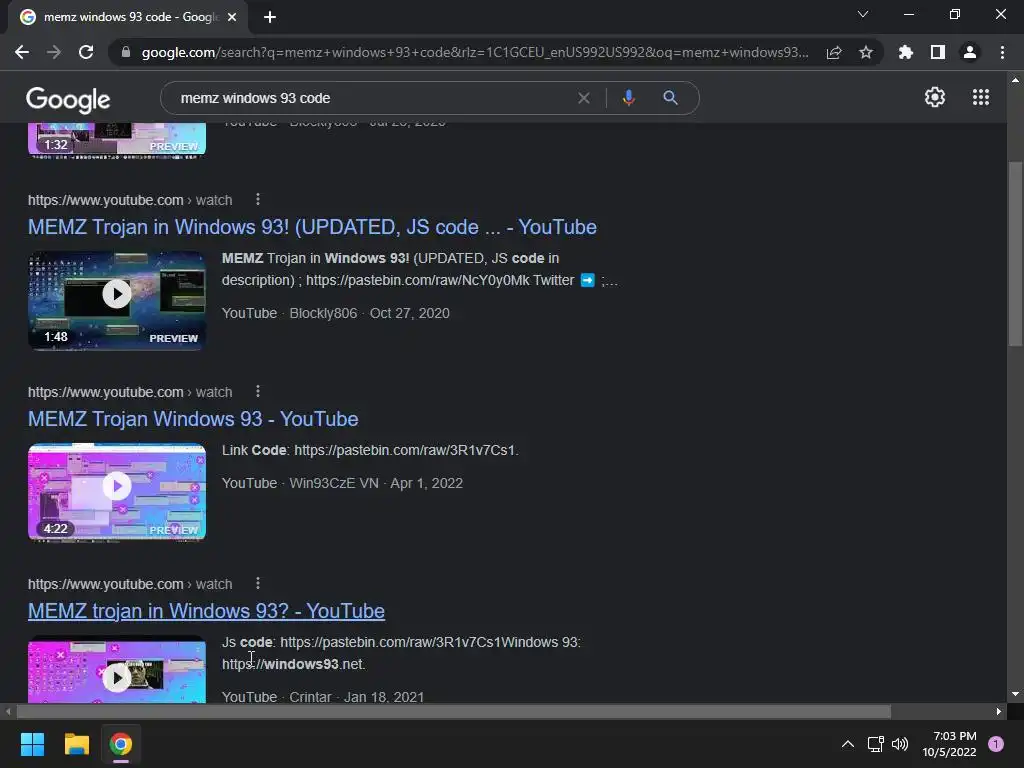Click the Chrome taskbar icon

point(121,744)
